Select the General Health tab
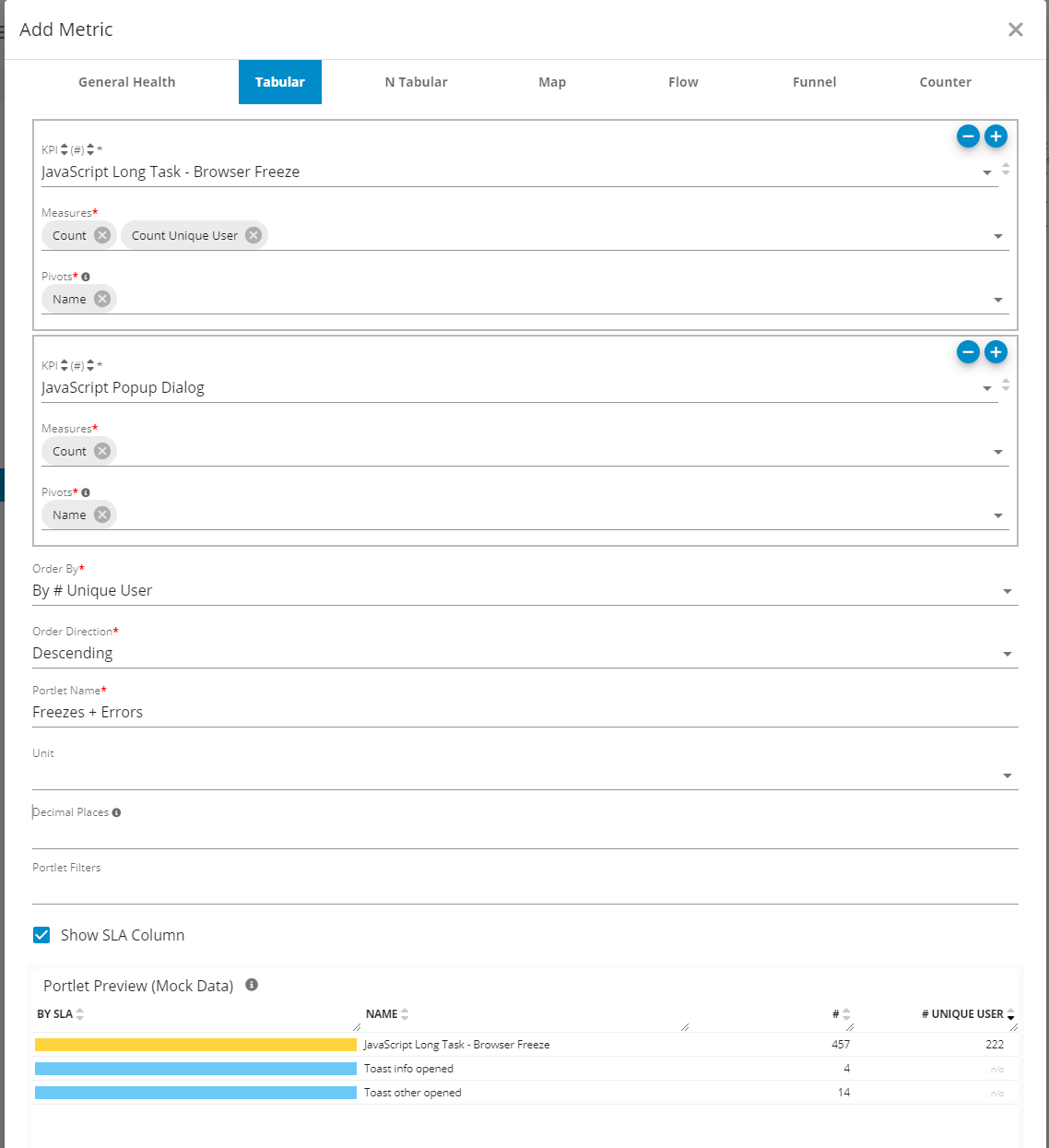Screen dimensions: 1049x1148 [126, 82]
